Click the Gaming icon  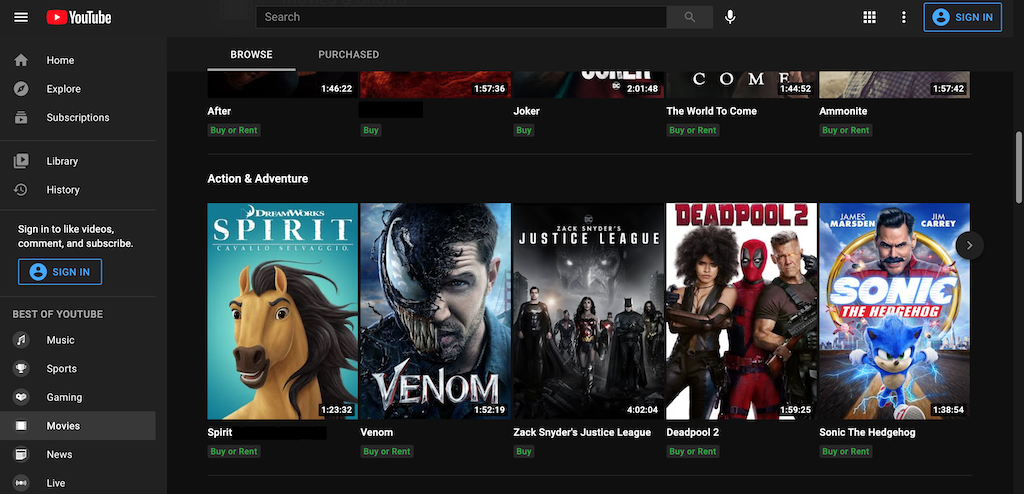tap(21, 397)
